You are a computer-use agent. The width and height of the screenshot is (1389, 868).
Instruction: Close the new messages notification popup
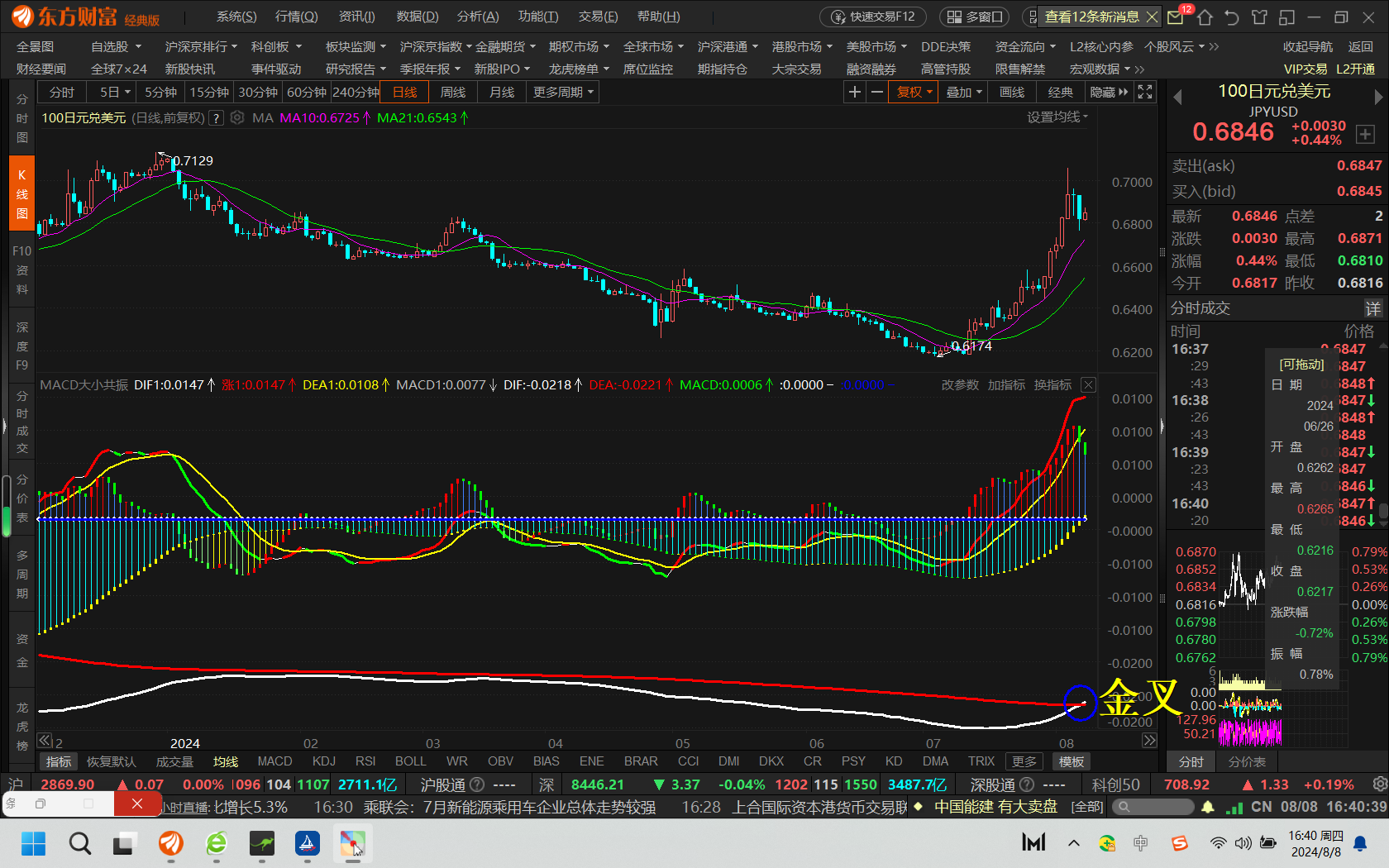tap(1152, 17)
